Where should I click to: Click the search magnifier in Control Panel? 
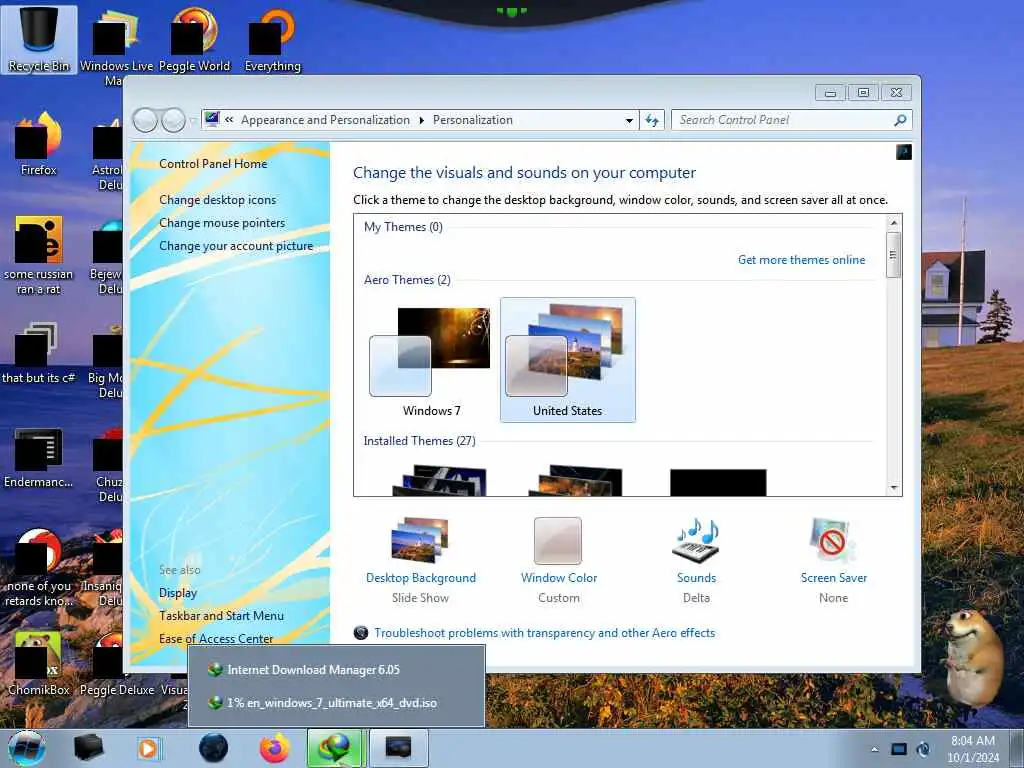(900, 120)
